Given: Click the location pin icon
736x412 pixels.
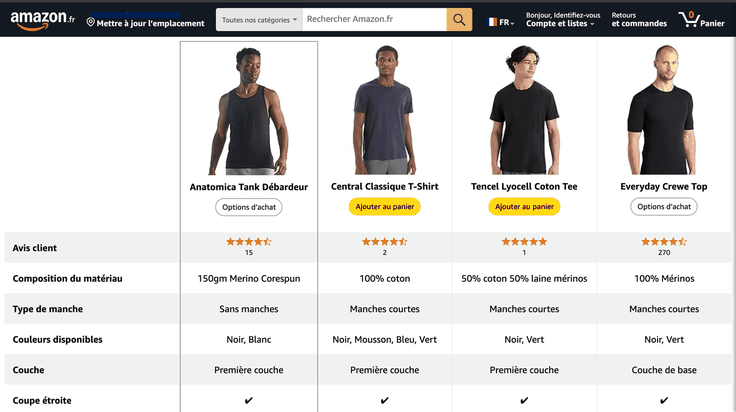Looking at the screenshot, I should tap(91, 22).
